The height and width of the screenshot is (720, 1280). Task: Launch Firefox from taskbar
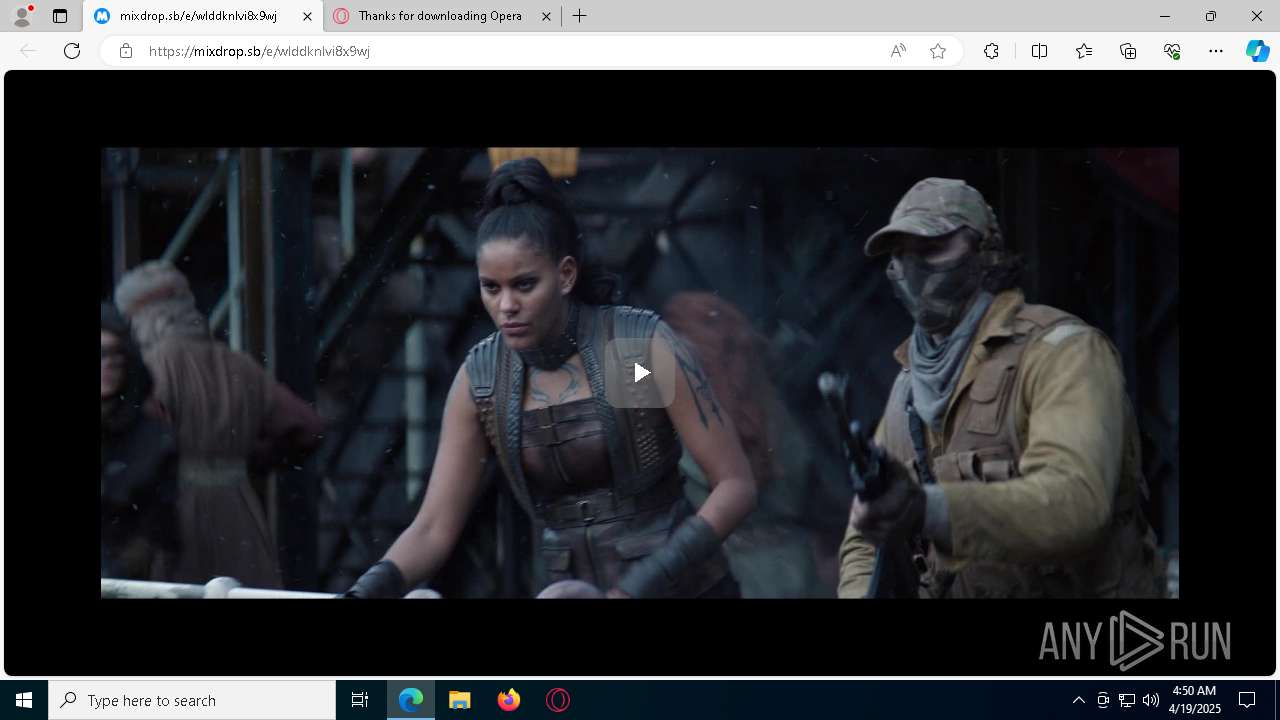click(509, 700)
